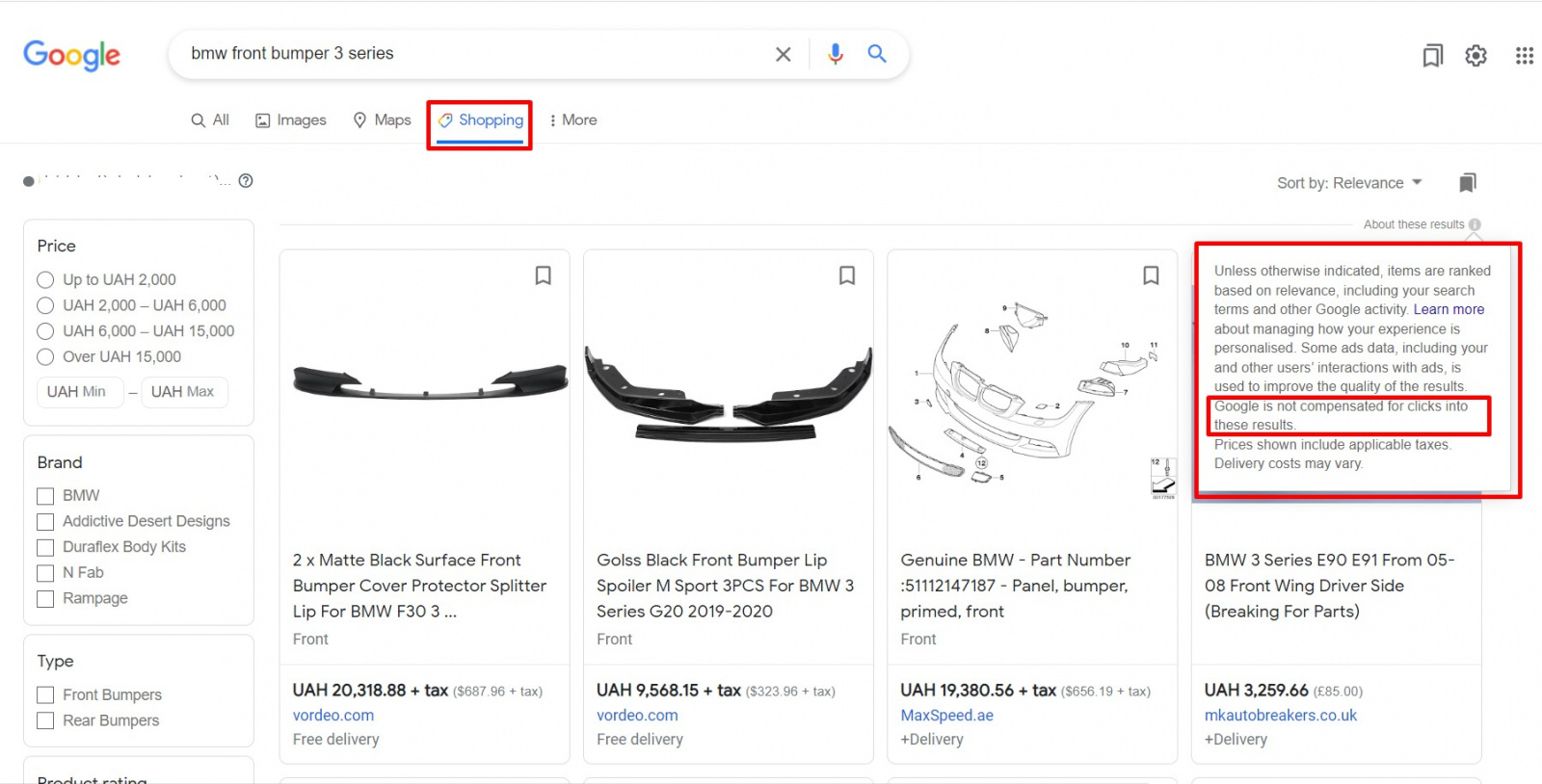Choose the Over UAH 15,000 price range
Screen dimensions: 1542x784
(x=45, y=357)
